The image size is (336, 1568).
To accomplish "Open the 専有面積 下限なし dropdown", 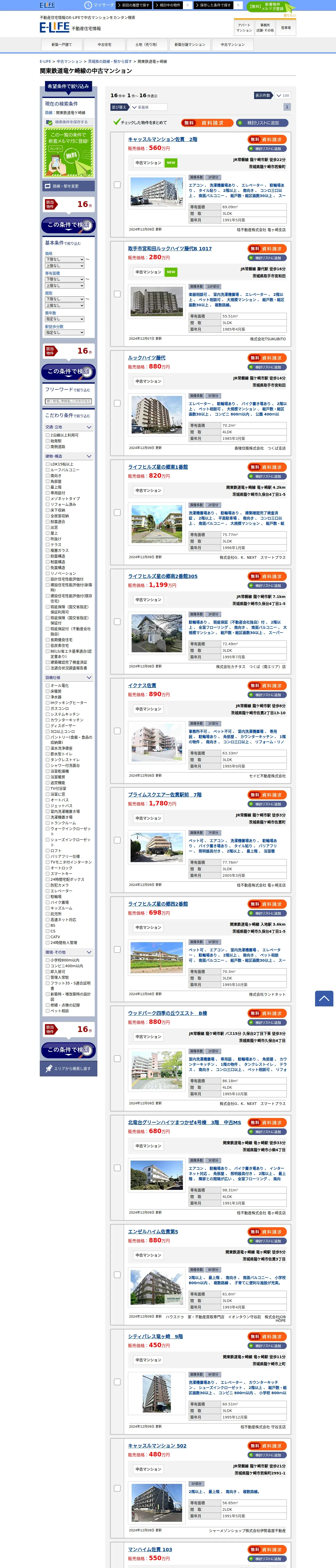I will click(x=65, y=279).
